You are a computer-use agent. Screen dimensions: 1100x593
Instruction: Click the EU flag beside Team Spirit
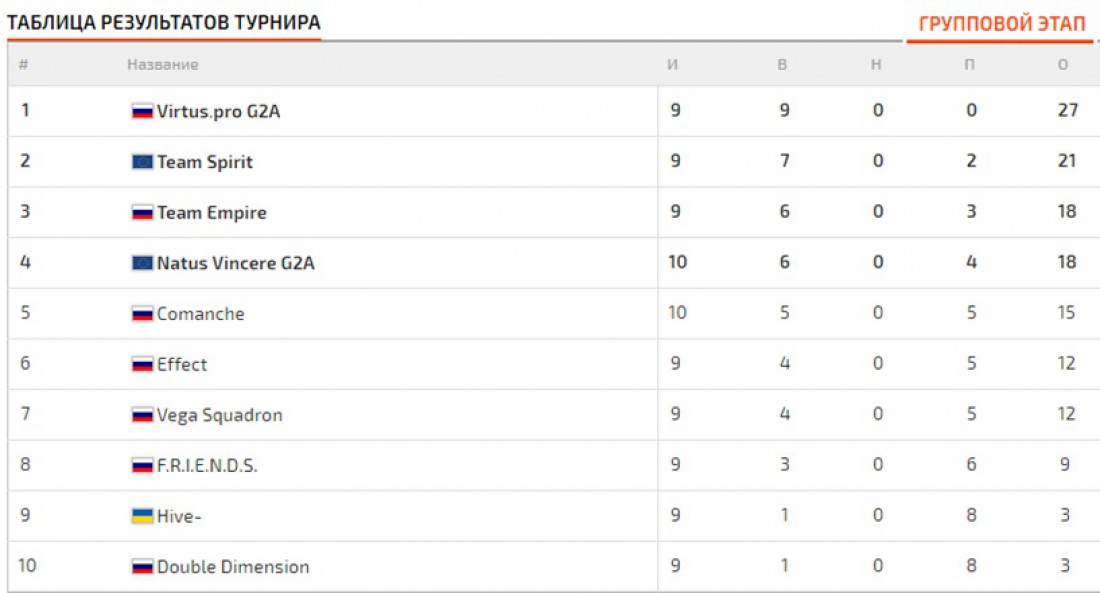(x=142, y=162)
